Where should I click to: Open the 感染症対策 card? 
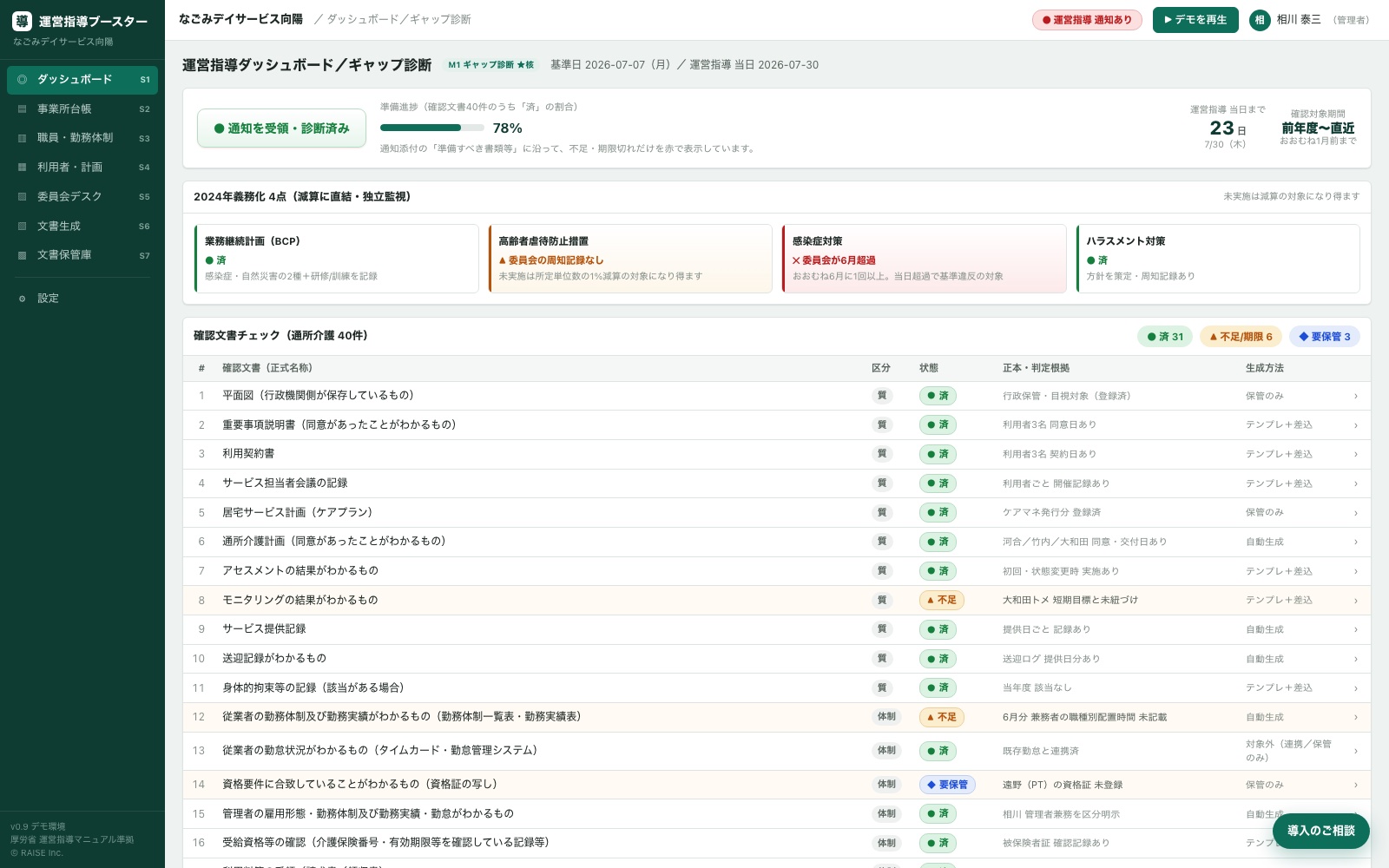[x=924, y=259]
